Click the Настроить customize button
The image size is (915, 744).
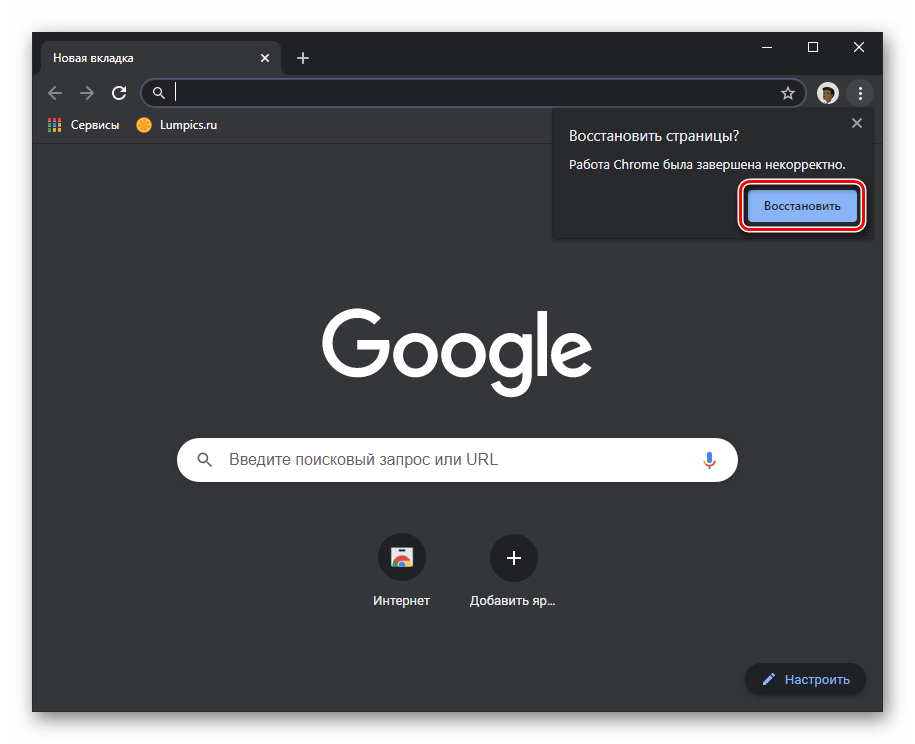tap(805, 679)
